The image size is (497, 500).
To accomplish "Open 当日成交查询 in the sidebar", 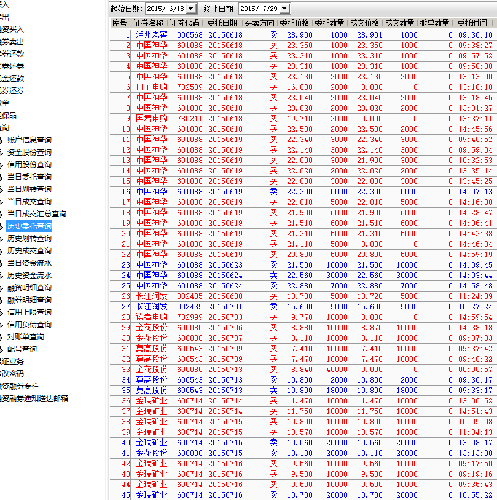I will click(x=29, y=201).
